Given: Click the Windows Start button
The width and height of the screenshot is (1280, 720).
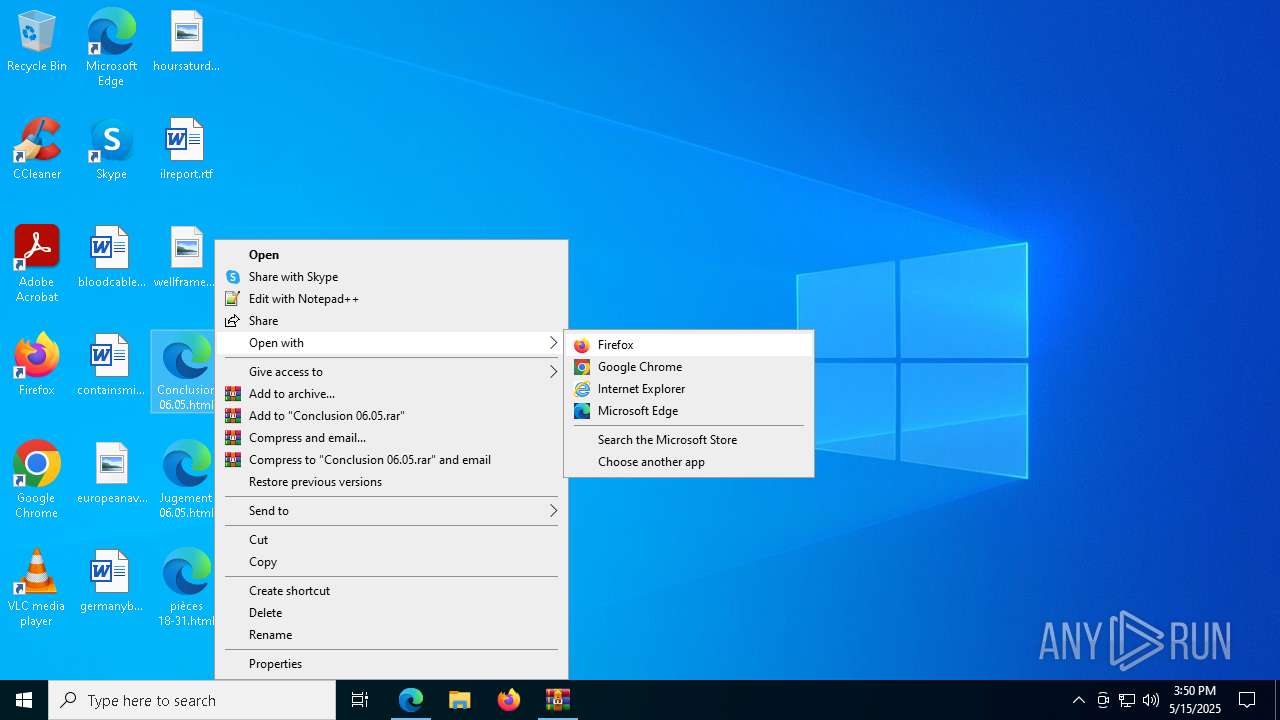Looking at the screenshot, I should pos(24,700).
